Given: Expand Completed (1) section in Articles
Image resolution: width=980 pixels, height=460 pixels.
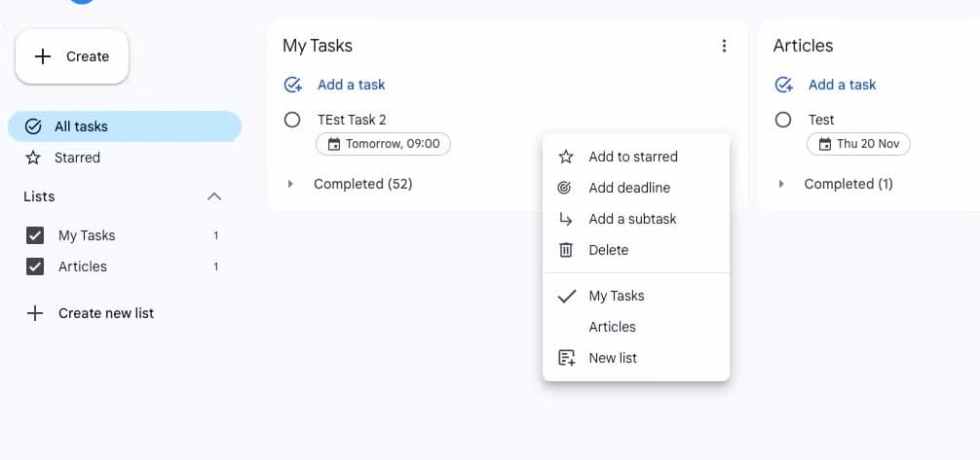Looking at the screenshot, I should [x=782, y=184].
